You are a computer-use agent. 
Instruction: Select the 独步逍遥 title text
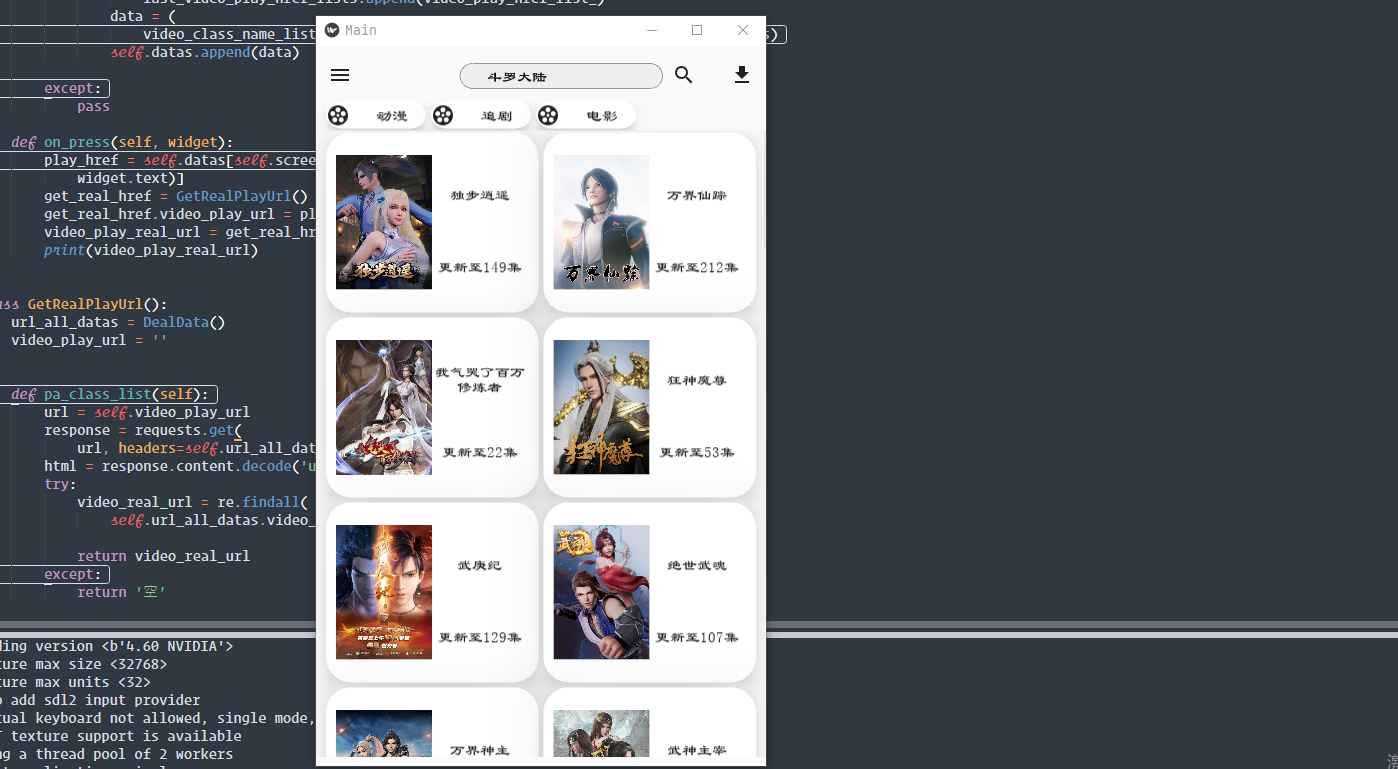coord(480,196)
